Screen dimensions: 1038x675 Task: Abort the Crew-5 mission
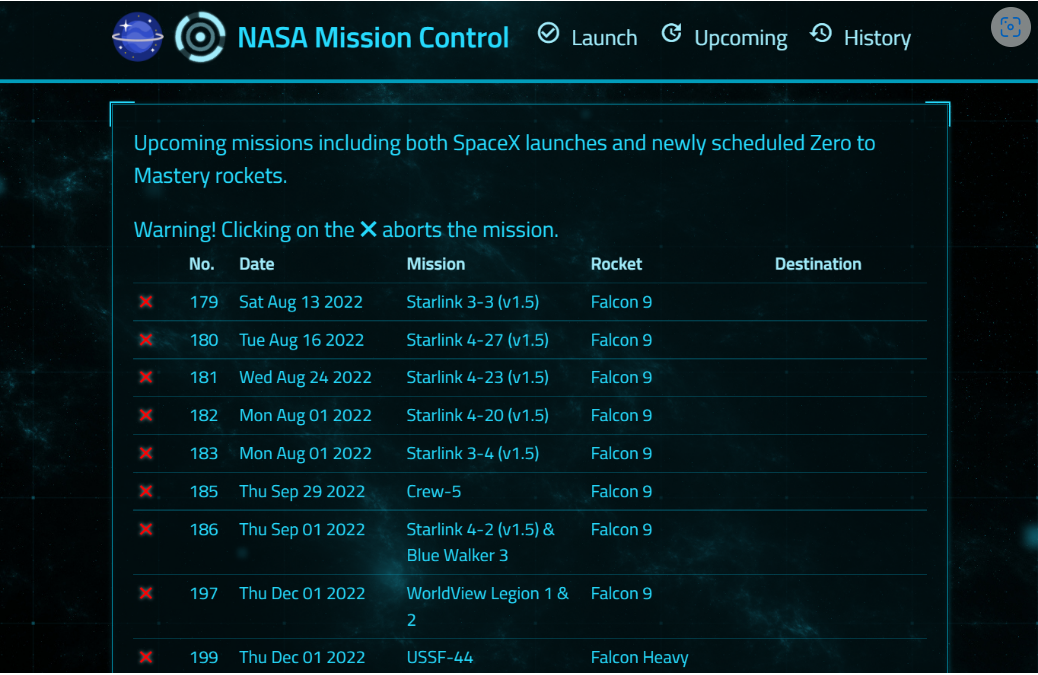pyautogui.click(x=146, y=491)
